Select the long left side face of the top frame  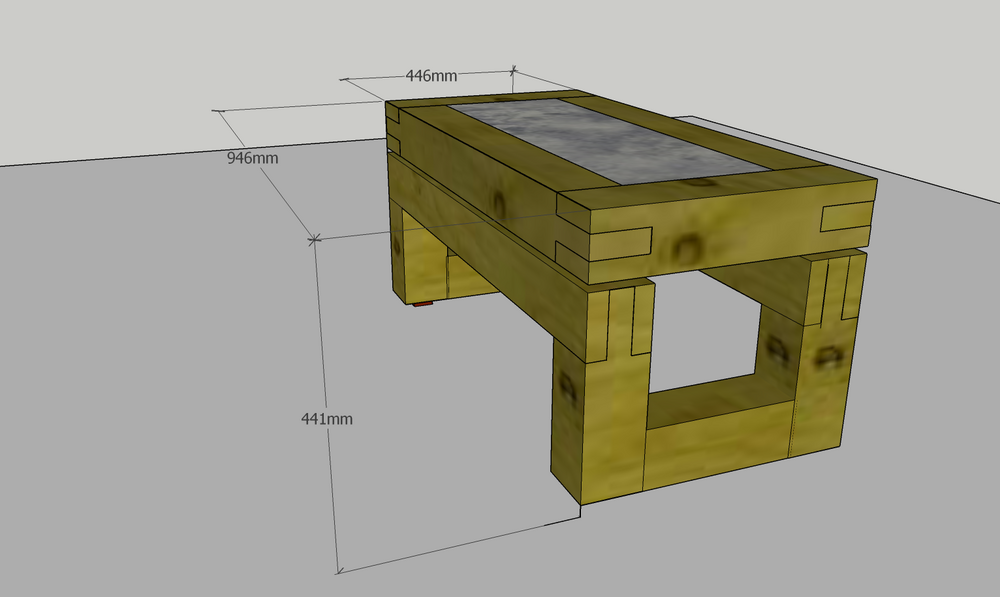coord(470,175)
